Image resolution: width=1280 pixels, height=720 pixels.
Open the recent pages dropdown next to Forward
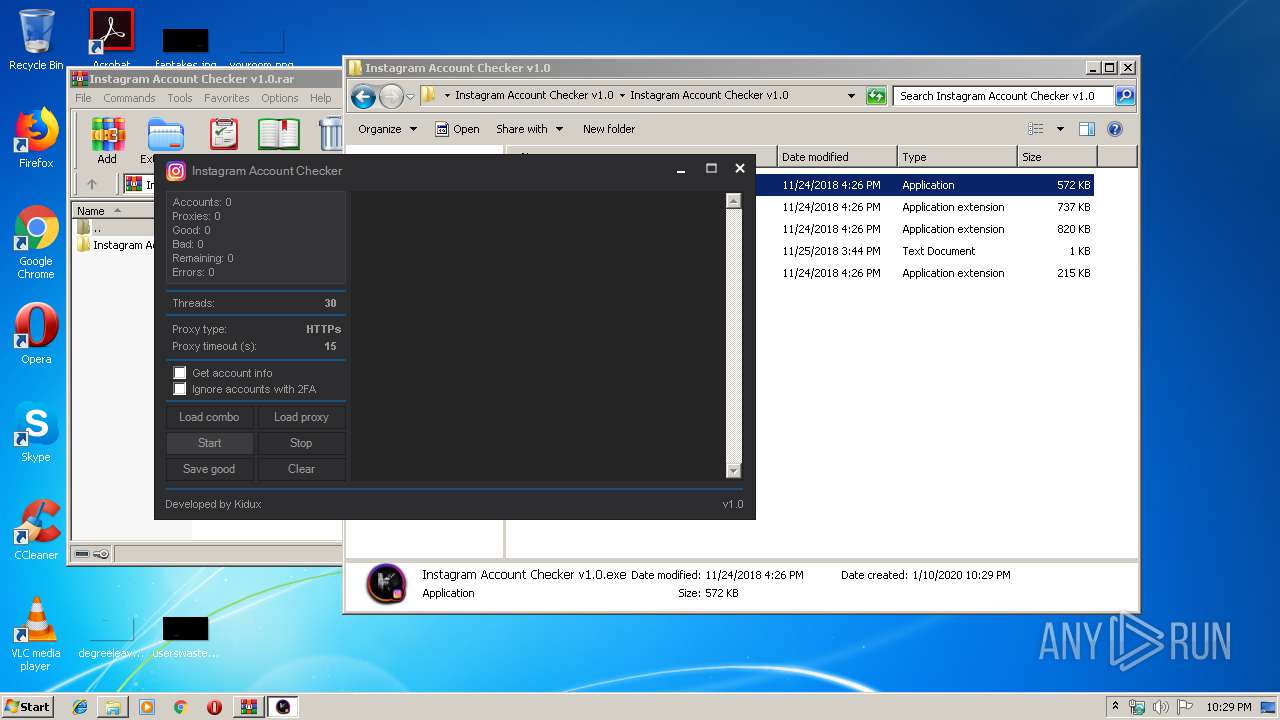pos(410,97)
